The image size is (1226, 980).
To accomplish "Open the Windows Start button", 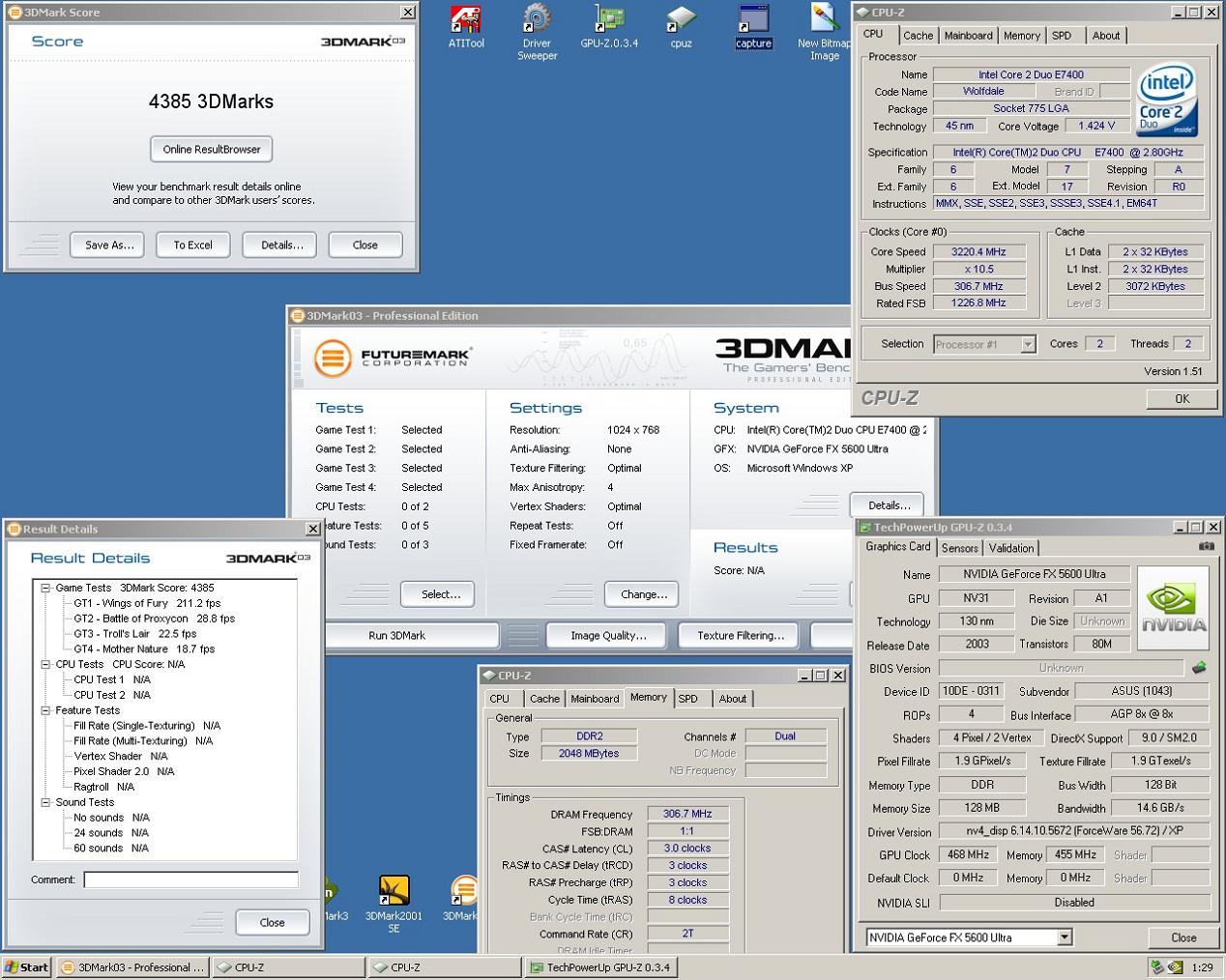I will (26, 966).
